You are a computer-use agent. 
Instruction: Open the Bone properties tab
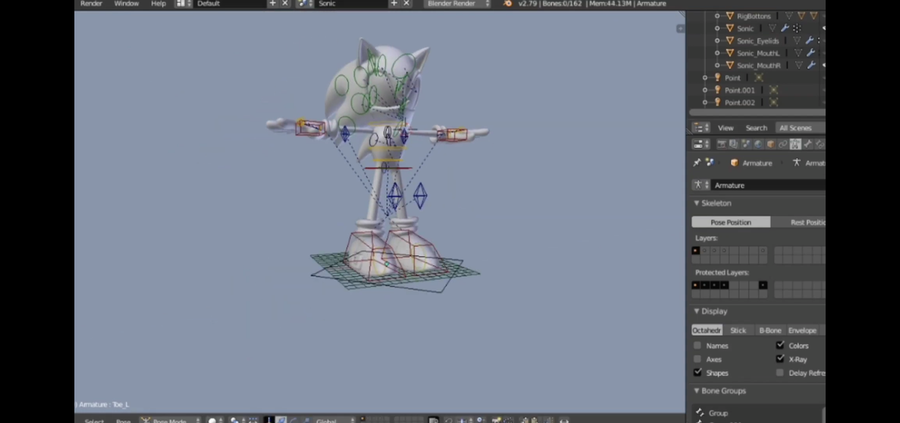[808, 144]
